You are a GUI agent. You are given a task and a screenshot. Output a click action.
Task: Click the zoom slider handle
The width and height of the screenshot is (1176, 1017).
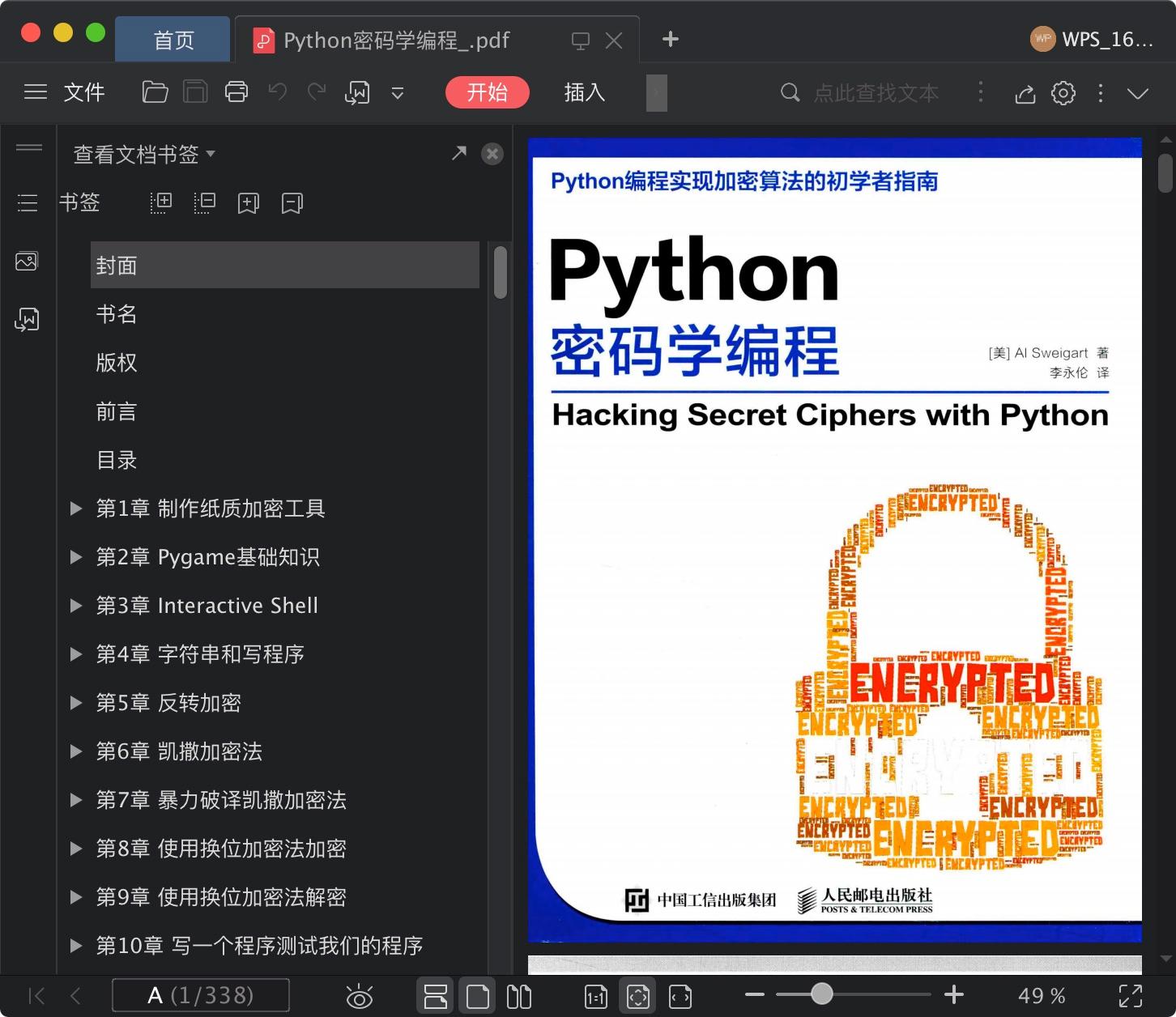point(822,994)
